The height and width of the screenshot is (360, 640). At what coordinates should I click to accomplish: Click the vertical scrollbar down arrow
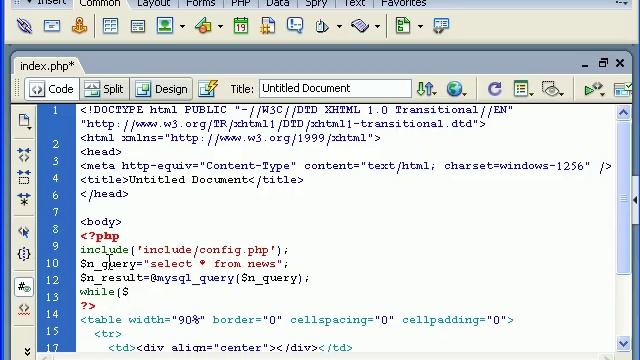tap(623, 343)
